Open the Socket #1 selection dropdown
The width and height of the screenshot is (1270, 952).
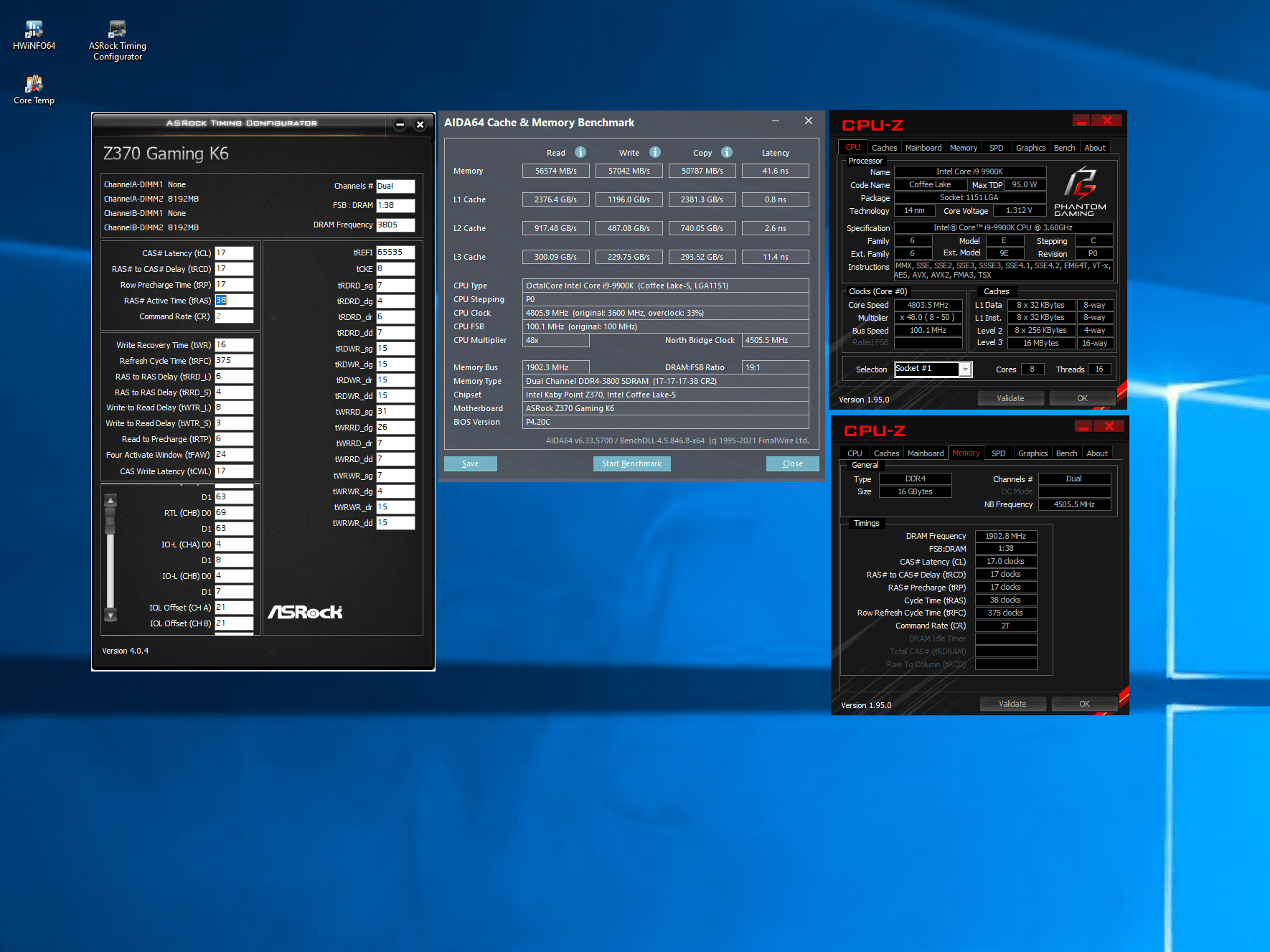(966, 369)
